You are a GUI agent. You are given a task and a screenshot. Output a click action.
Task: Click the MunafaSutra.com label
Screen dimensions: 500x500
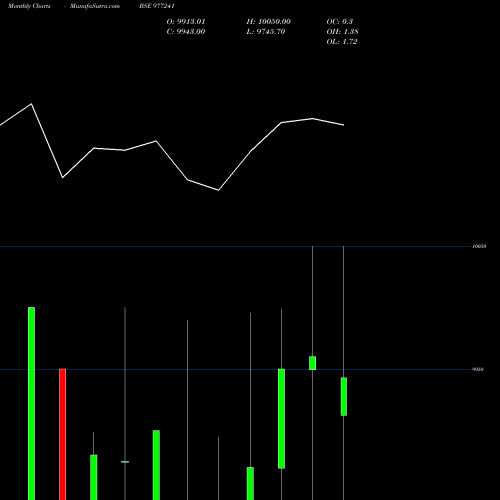[x=95, y=6]
